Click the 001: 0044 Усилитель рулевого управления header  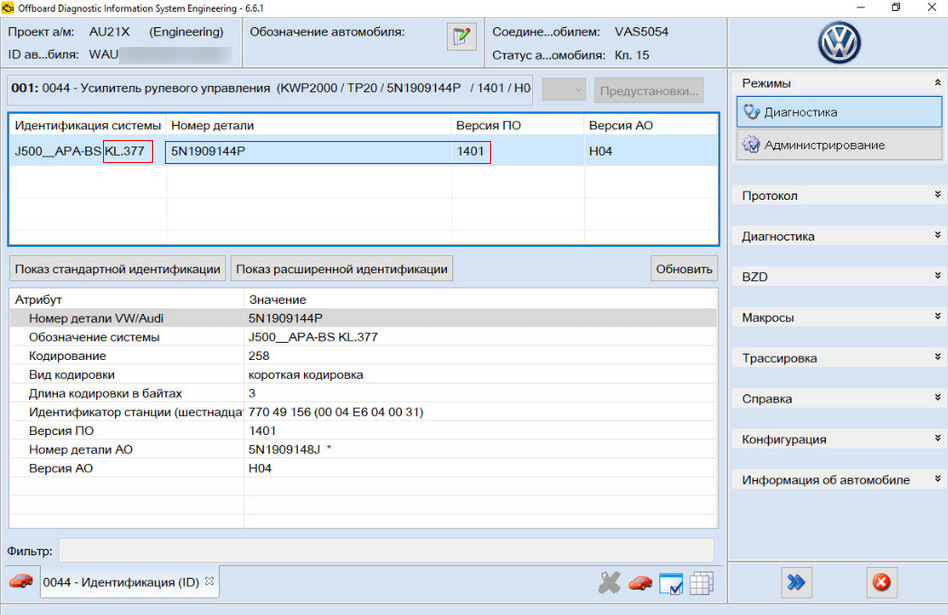pyautogui.click(x=271, y=88)
